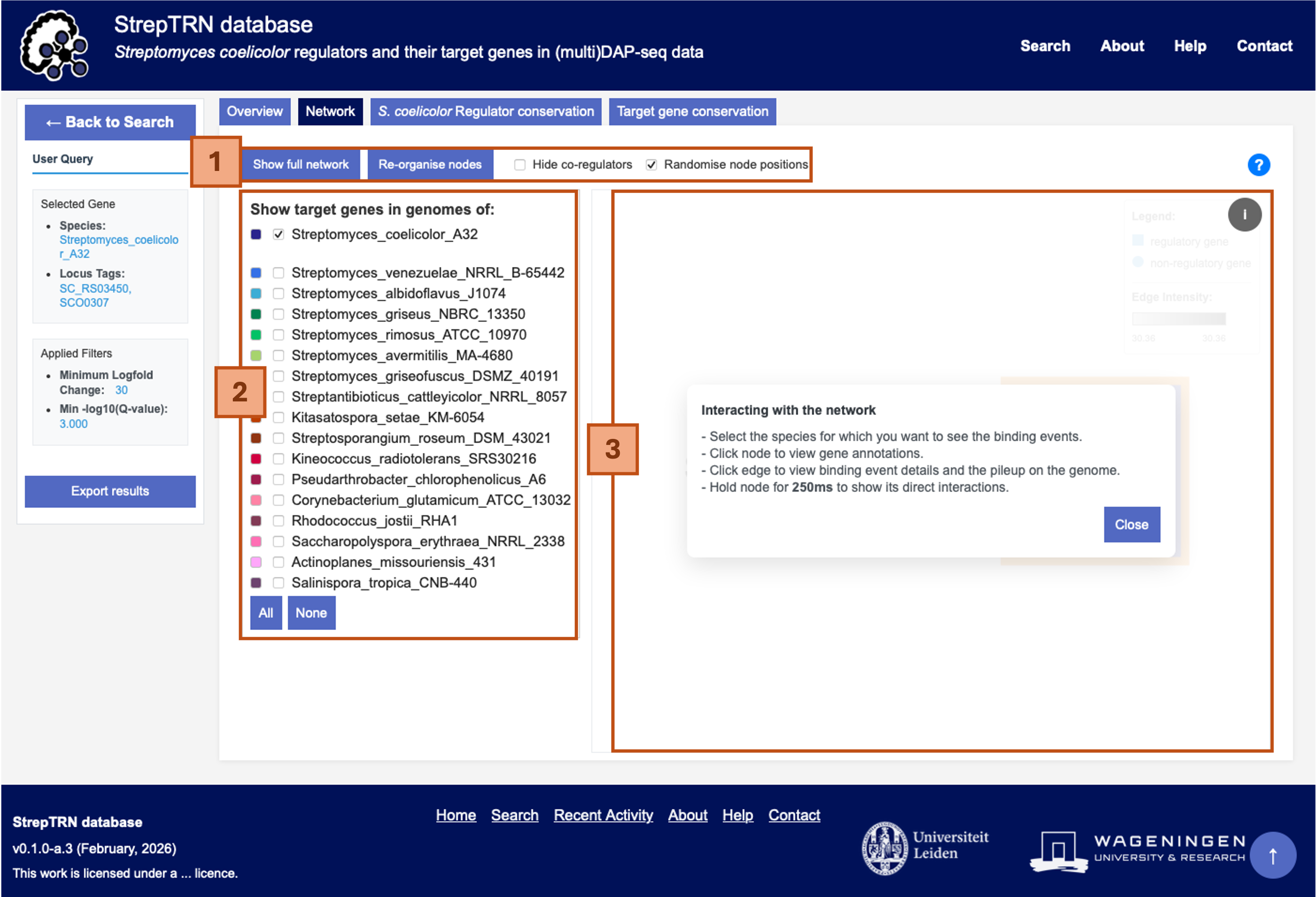The image size is (1316, 897).
Task: Open footer About link
Action: (687, 815)
